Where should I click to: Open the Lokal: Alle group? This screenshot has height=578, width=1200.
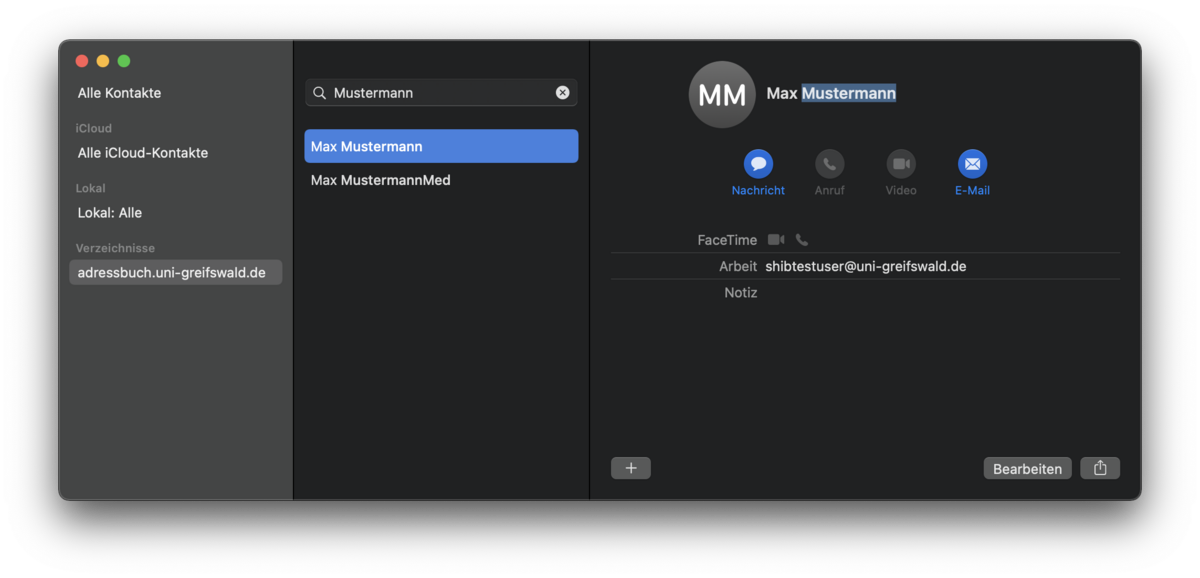point(110,213)
